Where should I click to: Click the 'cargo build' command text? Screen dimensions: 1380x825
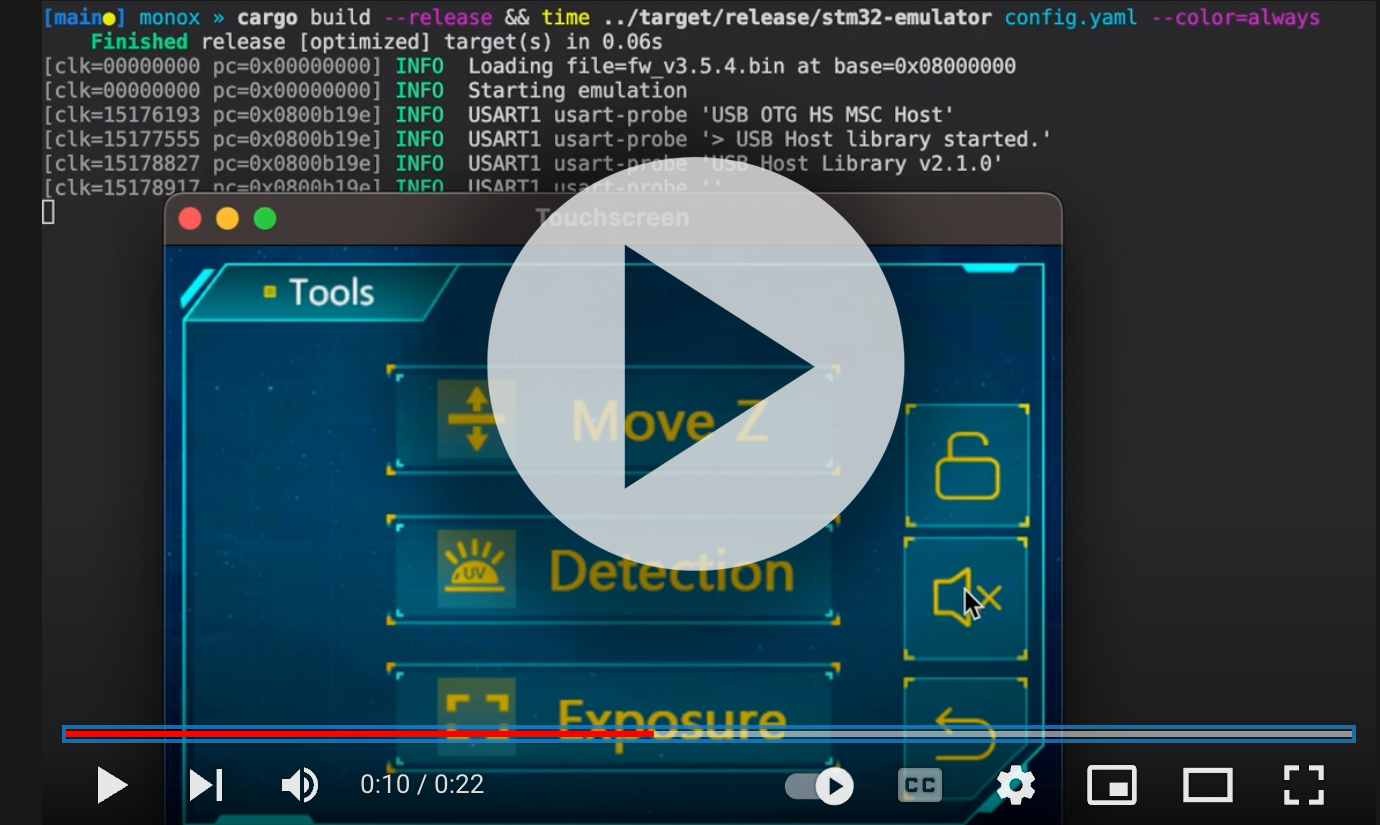coord(304,18)
